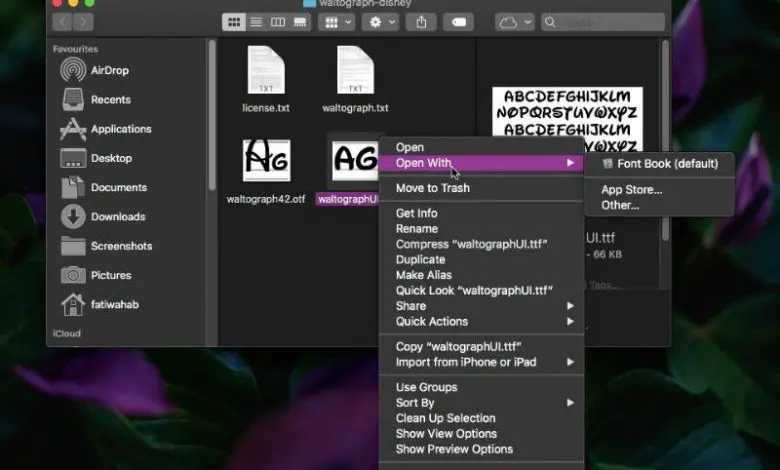The height and width of the screenshot is (470, 780).
Task: Click the Favourites sidebar heading
Action: 75,49
